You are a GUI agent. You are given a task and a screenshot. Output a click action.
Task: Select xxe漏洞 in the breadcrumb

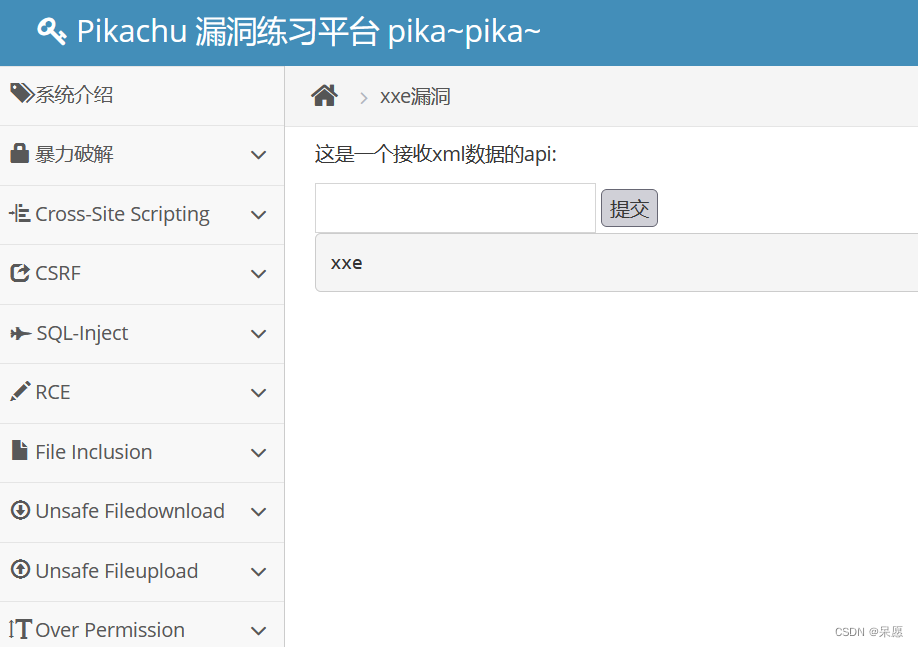coord(414,96)
